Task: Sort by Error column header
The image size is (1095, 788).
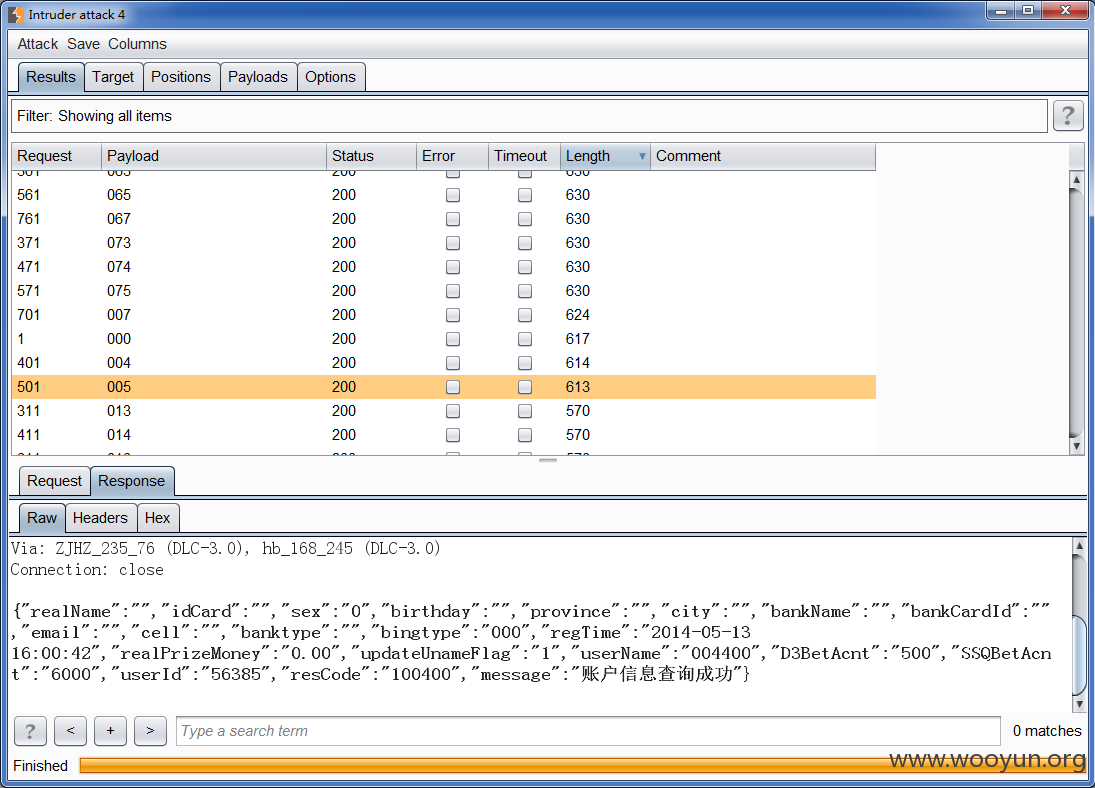Action: pyautogui.click(x=453, y=156)
